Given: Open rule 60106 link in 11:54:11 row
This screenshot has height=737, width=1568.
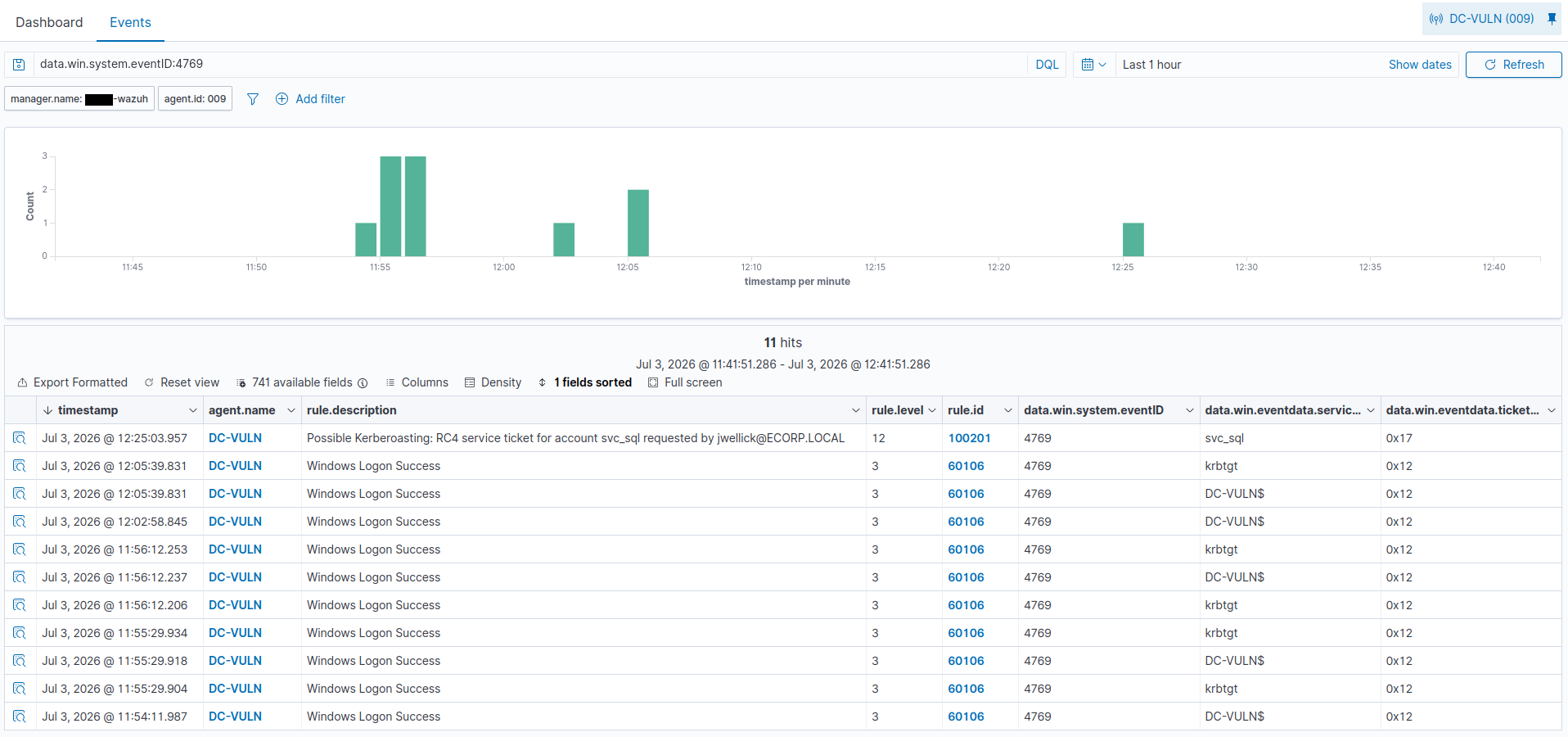Looking at the screenshot, I should (966, 717).
